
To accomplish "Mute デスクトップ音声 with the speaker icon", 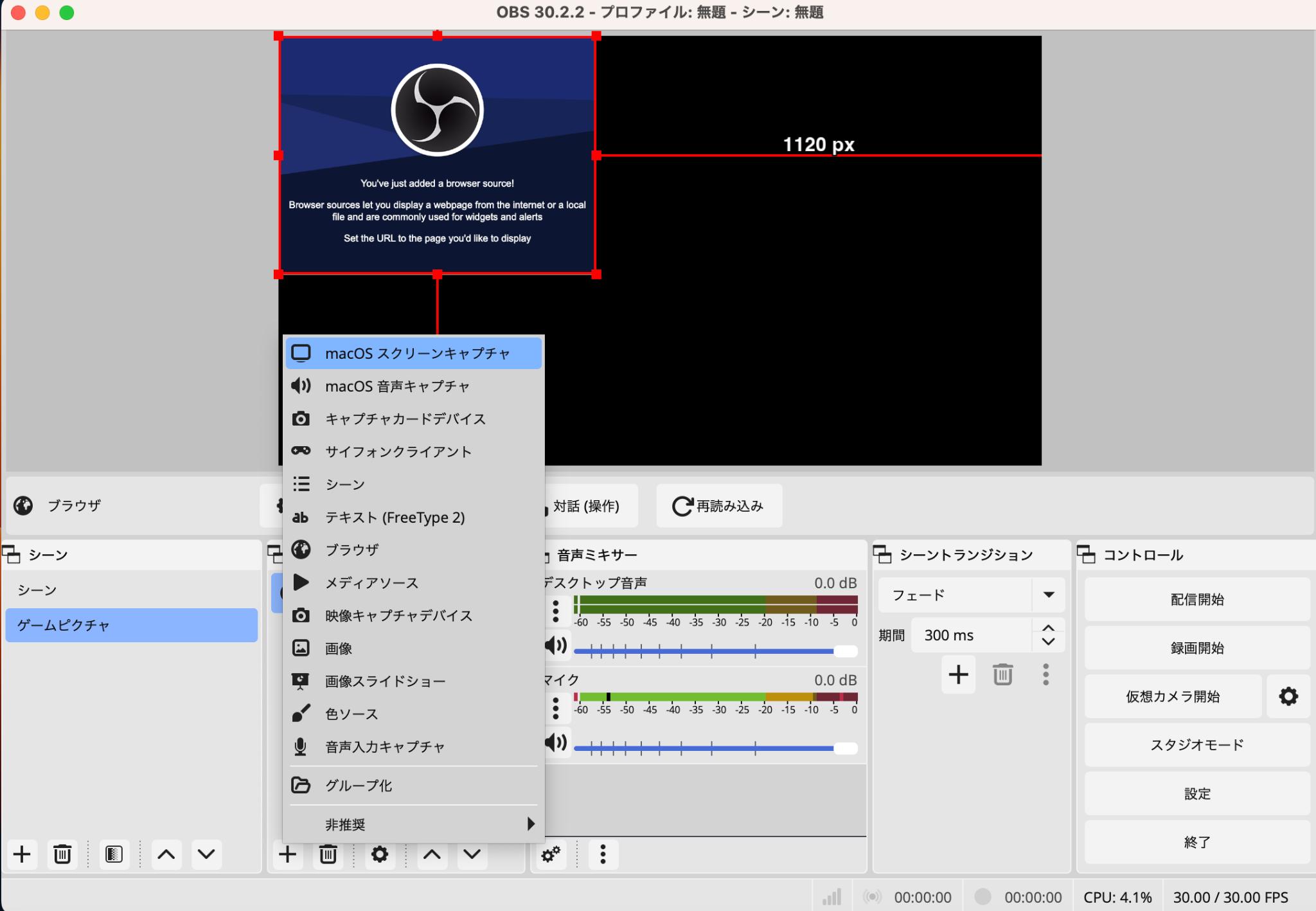I will [556, 645].
